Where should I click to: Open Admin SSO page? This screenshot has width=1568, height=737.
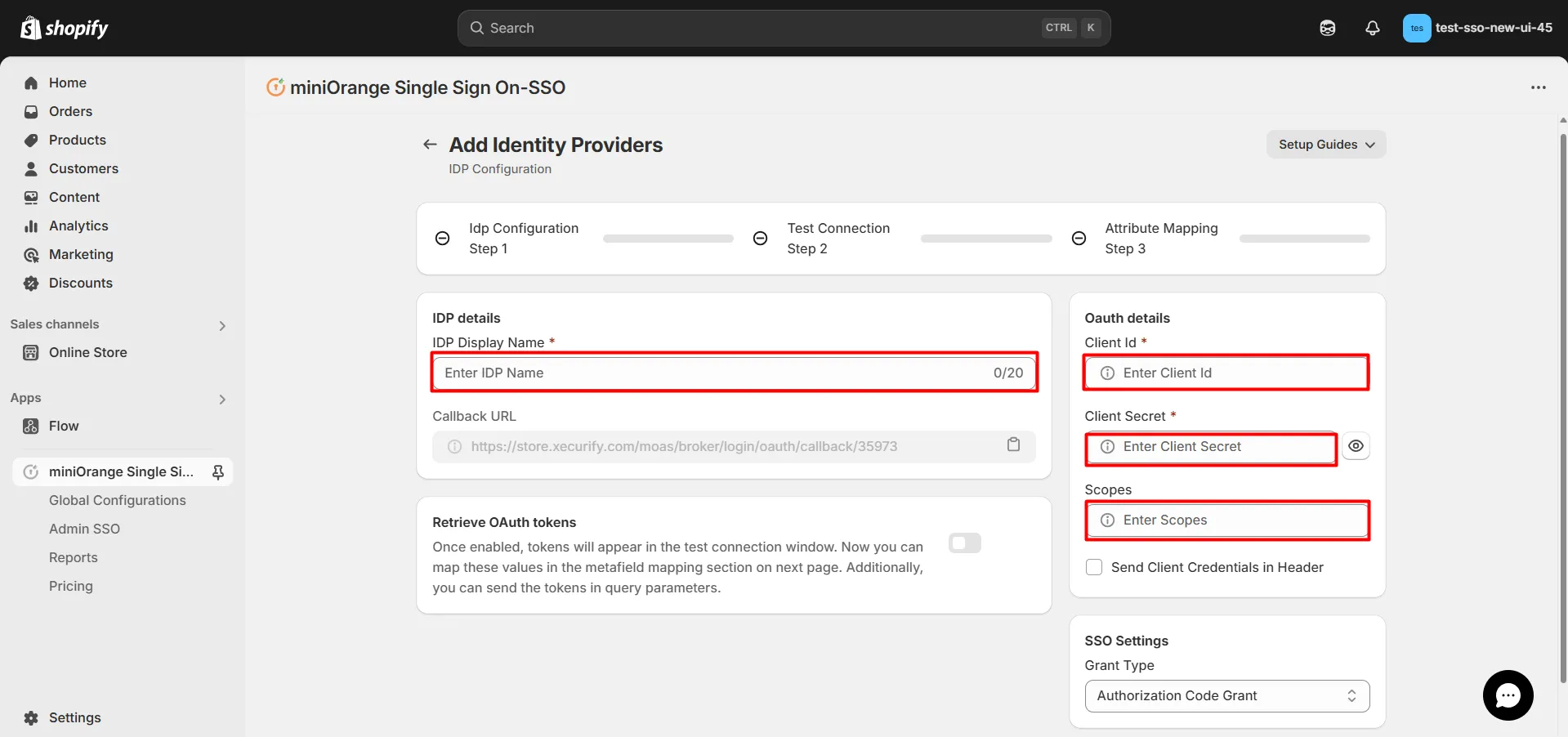[x=84, y=529]
